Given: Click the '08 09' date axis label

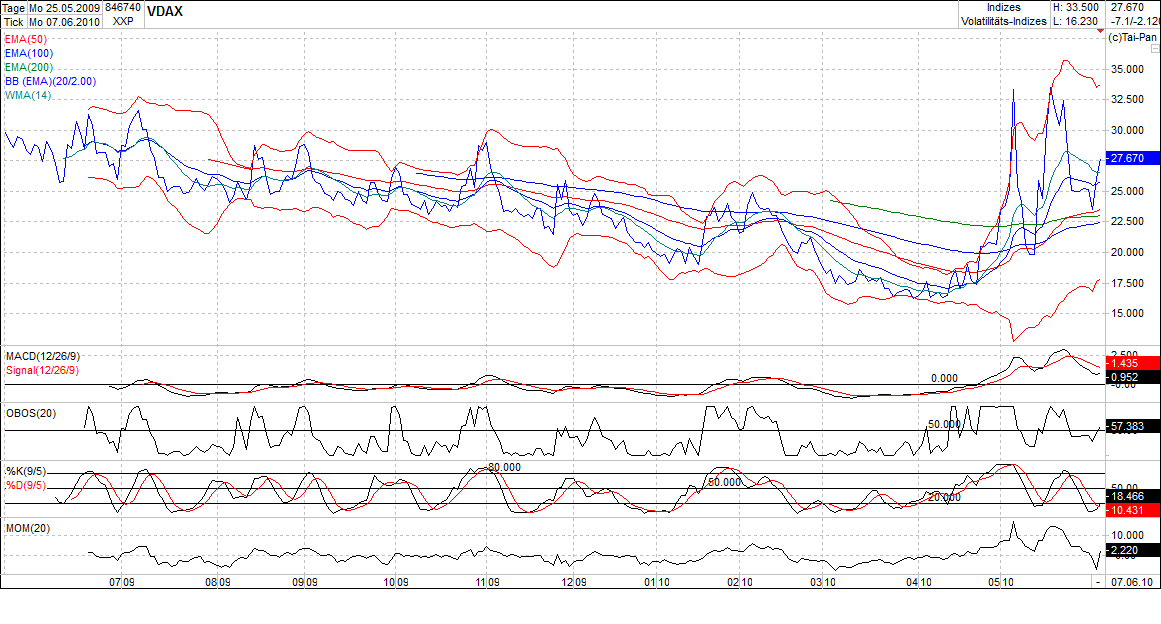Looking at the screenshot, I should click(x=218, y=583).
